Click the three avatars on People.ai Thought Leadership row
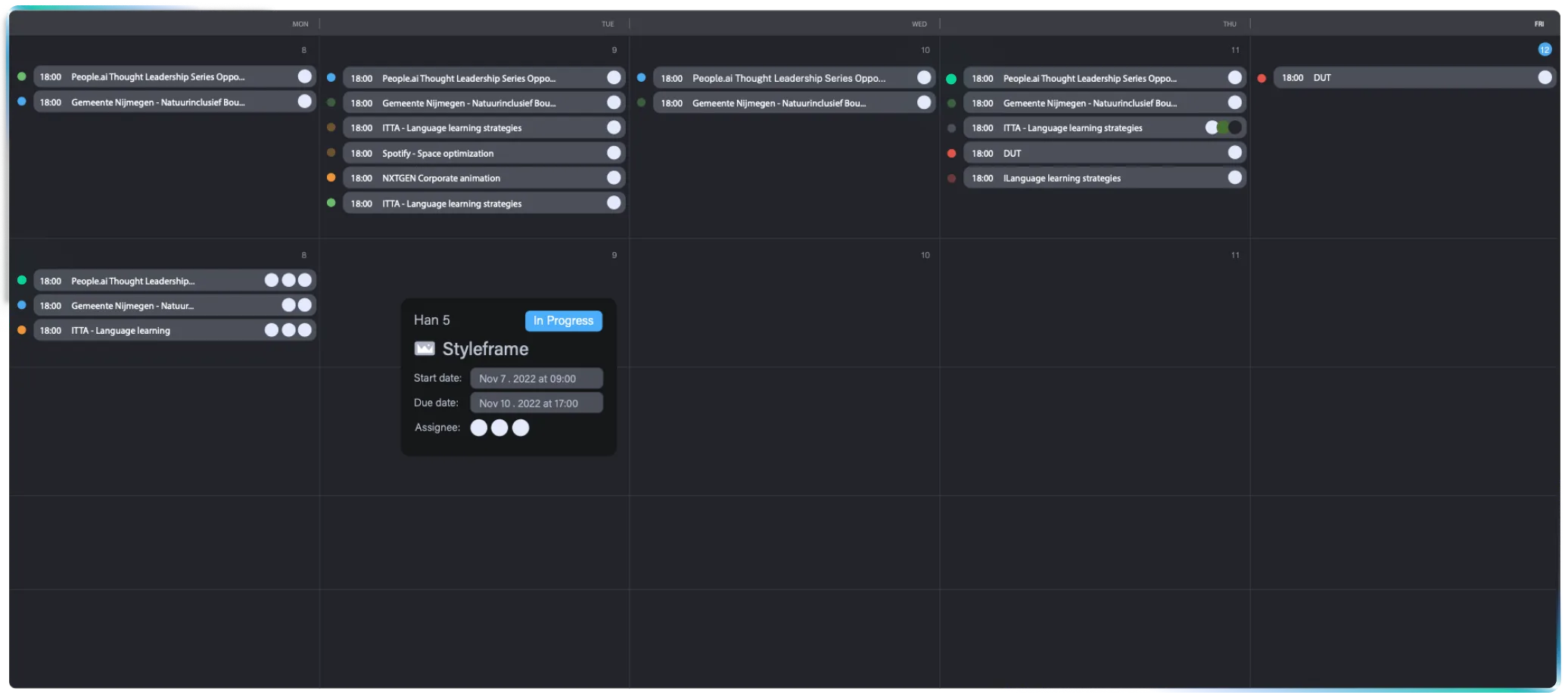Viewport: 1568px width, 698px height. click(x=288, y=280)
